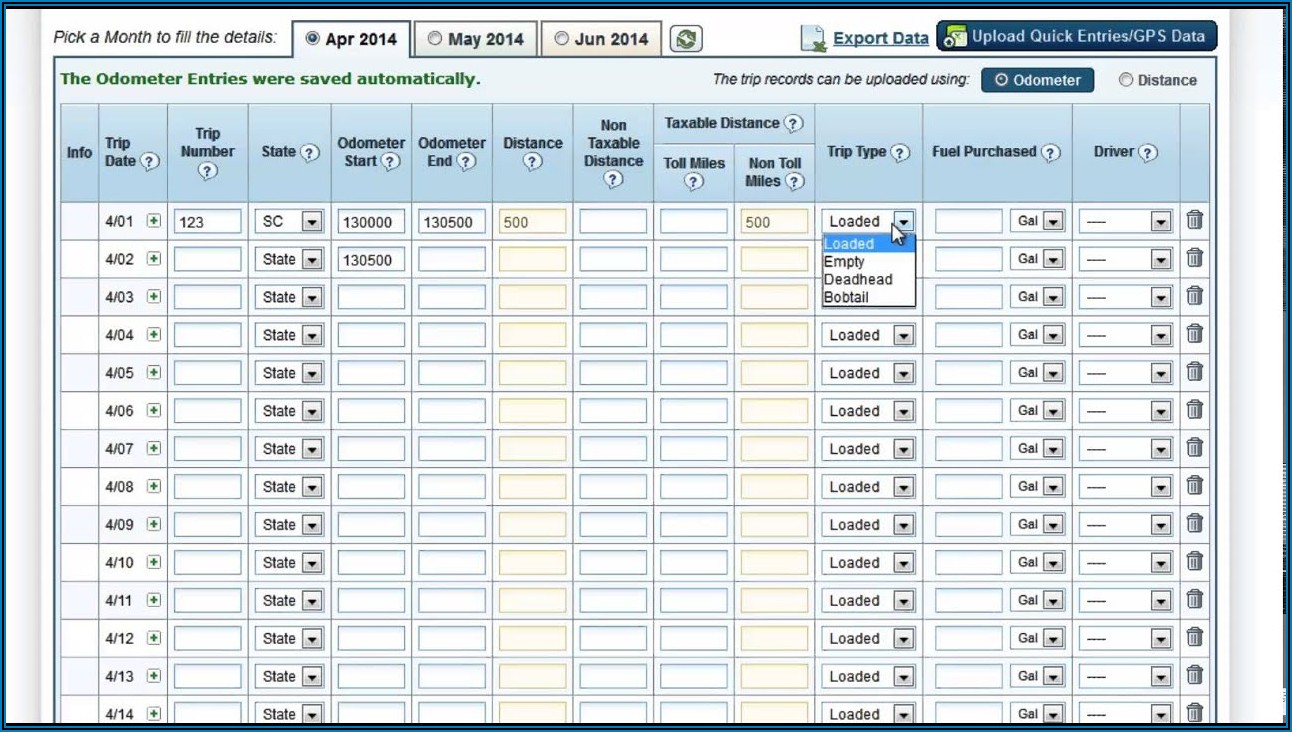The height and width of the screenshot is (732, 1292).
Task: Click trash icon for the 4/07 row
Action: click(1194, 448)
